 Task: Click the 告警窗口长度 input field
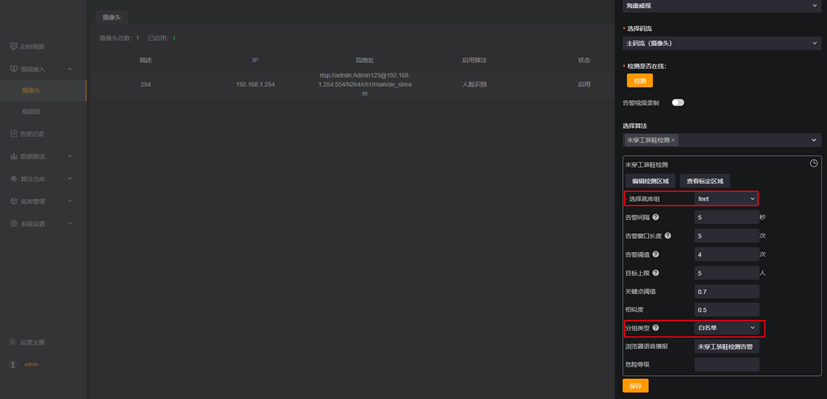pos(727,236)
